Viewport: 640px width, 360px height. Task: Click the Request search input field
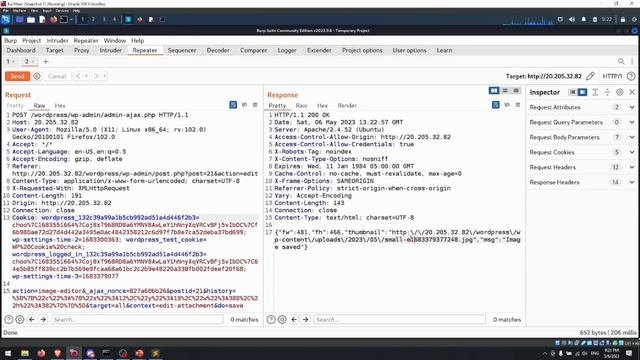click(x=137, y=320)
